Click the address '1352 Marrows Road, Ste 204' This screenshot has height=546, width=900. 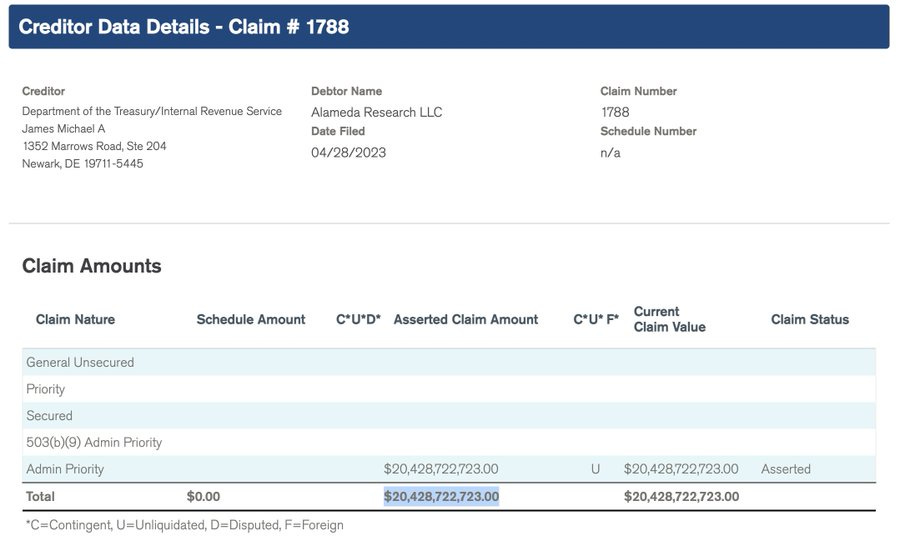[94, 146]
